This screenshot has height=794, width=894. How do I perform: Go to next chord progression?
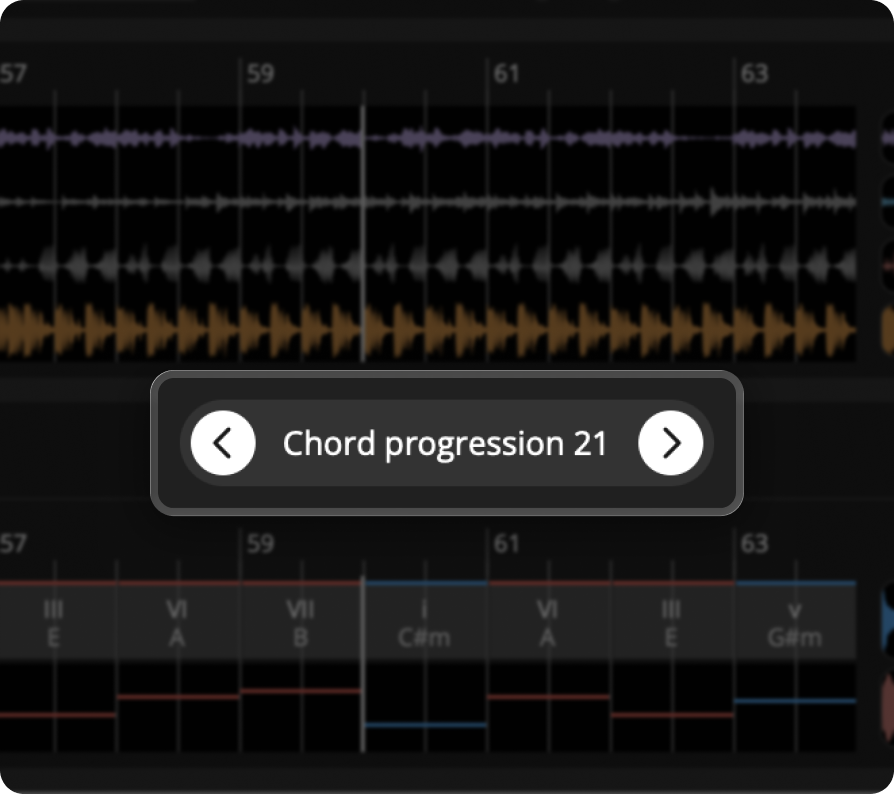[x=670, y=443]
